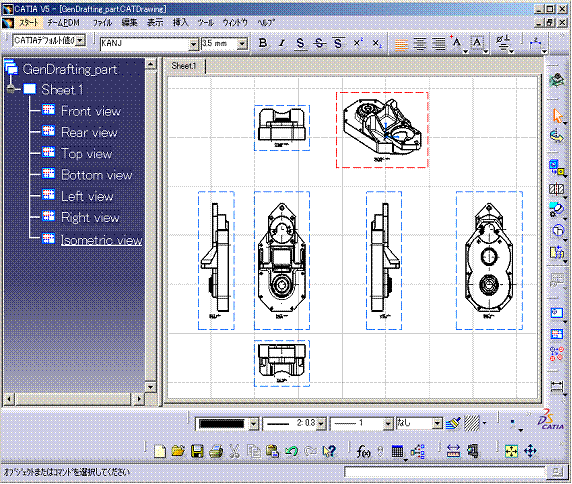Align text center
The width and height of the screenshot is (572, 484).
[420, 44]
